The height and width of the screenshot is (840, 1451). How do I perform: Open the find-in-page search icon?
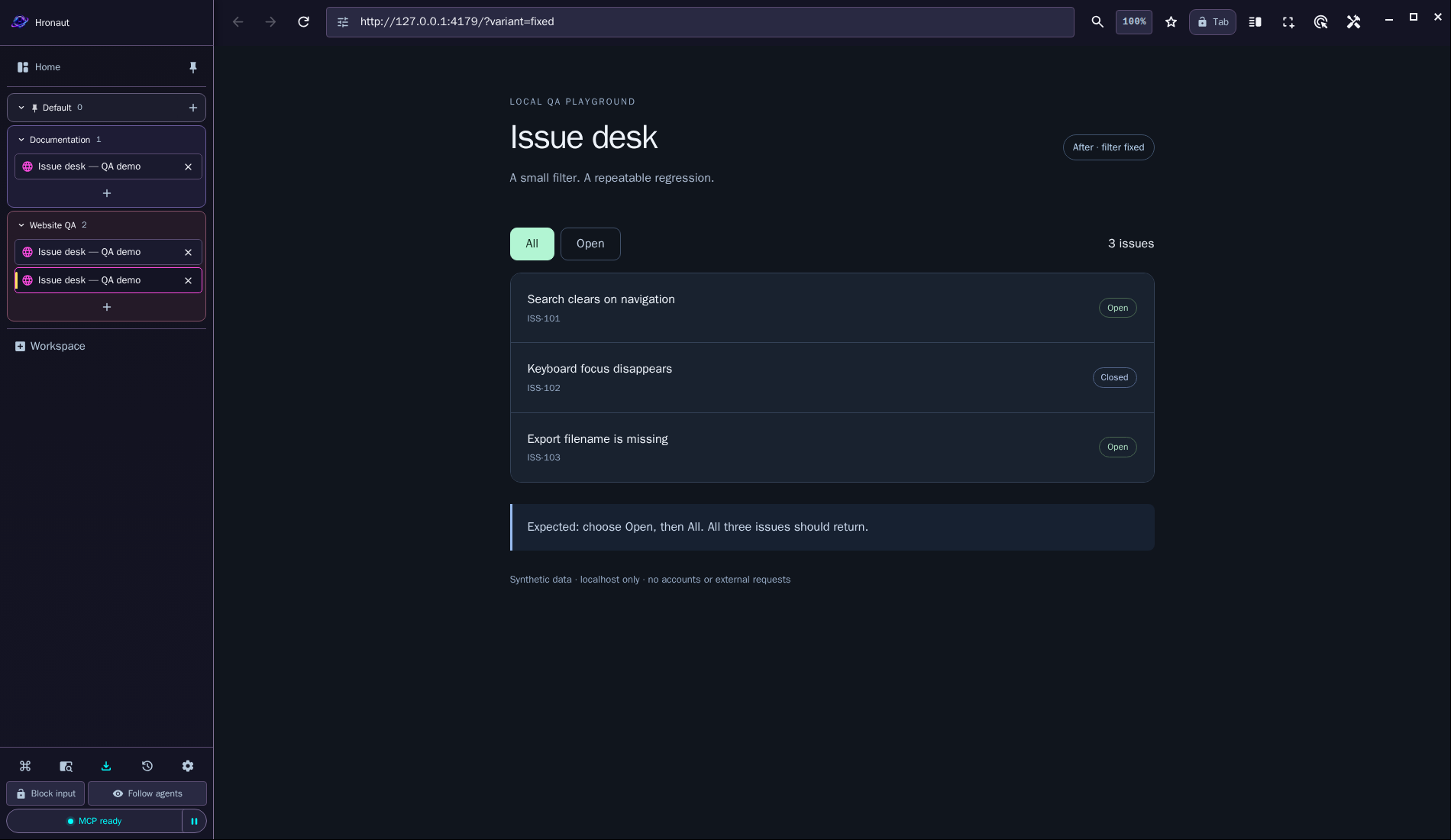(x=1097, y=22)
